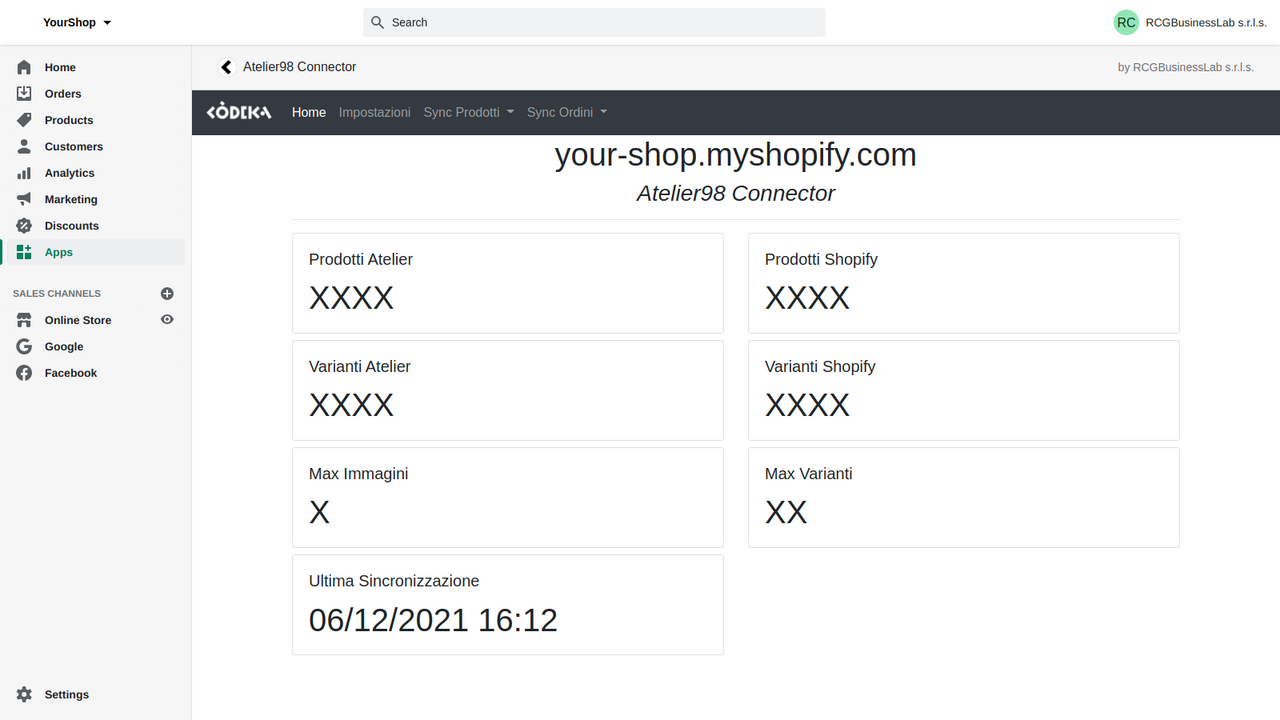Click the your-shop.myshopify.com heading
The width and height of the screenshot is (1280, 720).
(736, 155)
